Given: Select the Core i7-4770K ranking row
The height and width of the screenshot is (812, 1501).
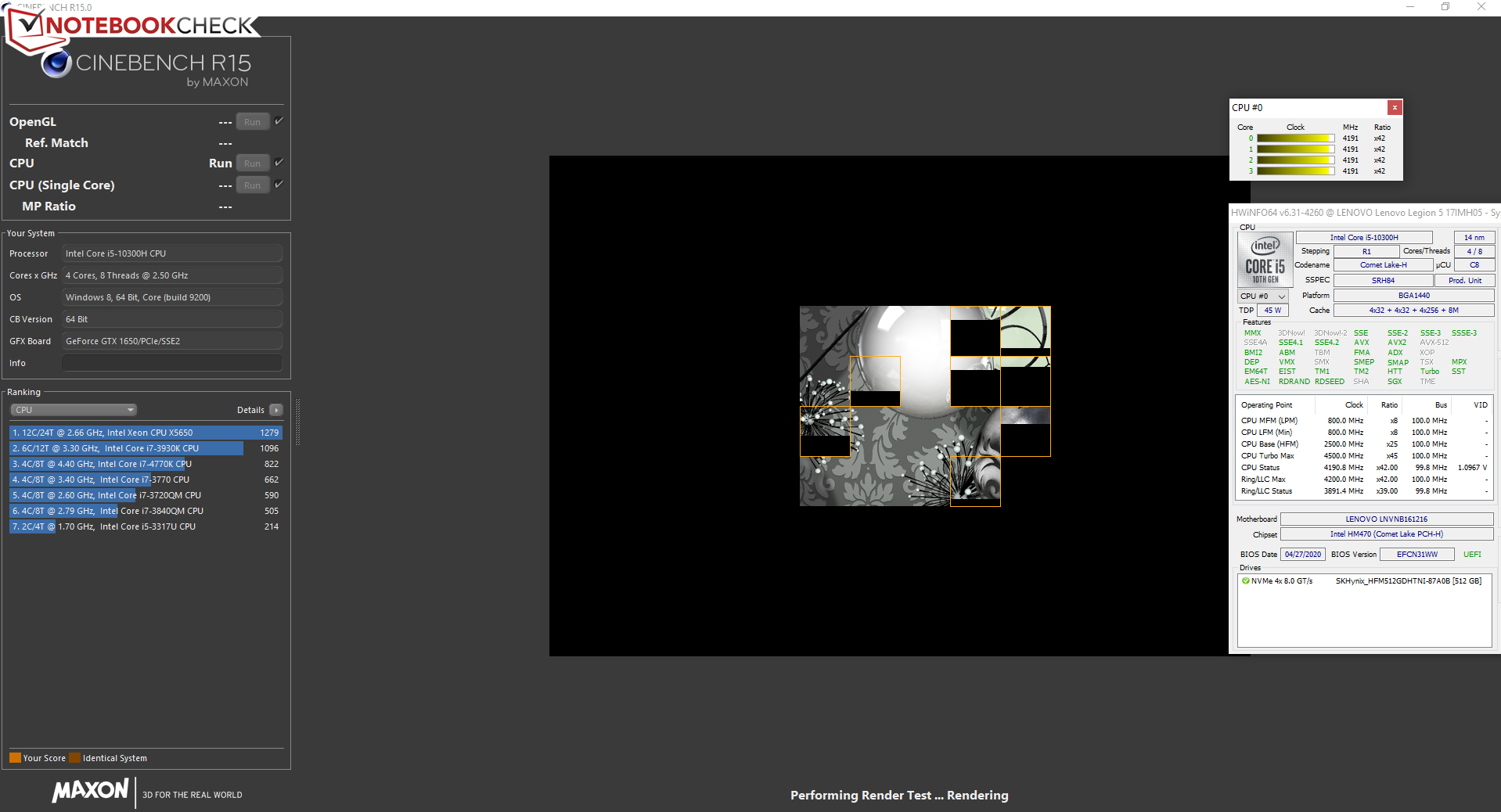Looking at the screenshot, I should (146, 464).
